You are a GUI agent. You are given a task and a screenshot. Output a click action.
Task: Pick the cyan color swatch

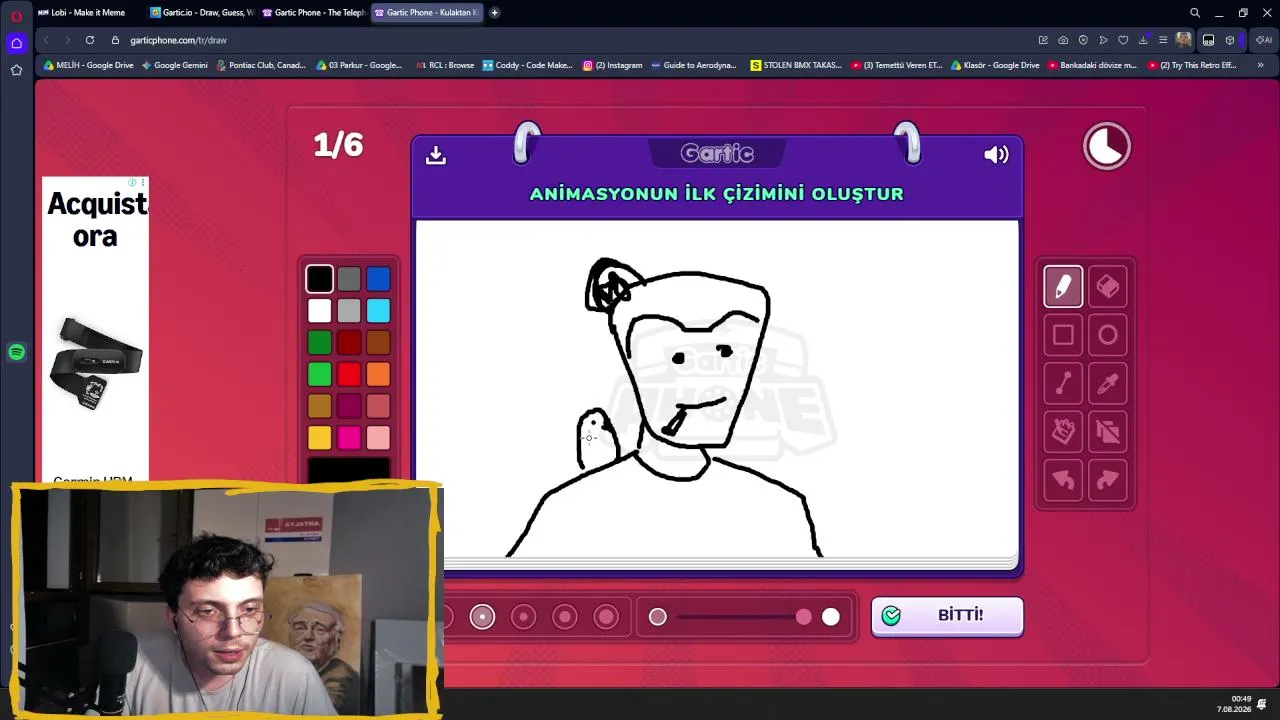click(x=378, y=311)
